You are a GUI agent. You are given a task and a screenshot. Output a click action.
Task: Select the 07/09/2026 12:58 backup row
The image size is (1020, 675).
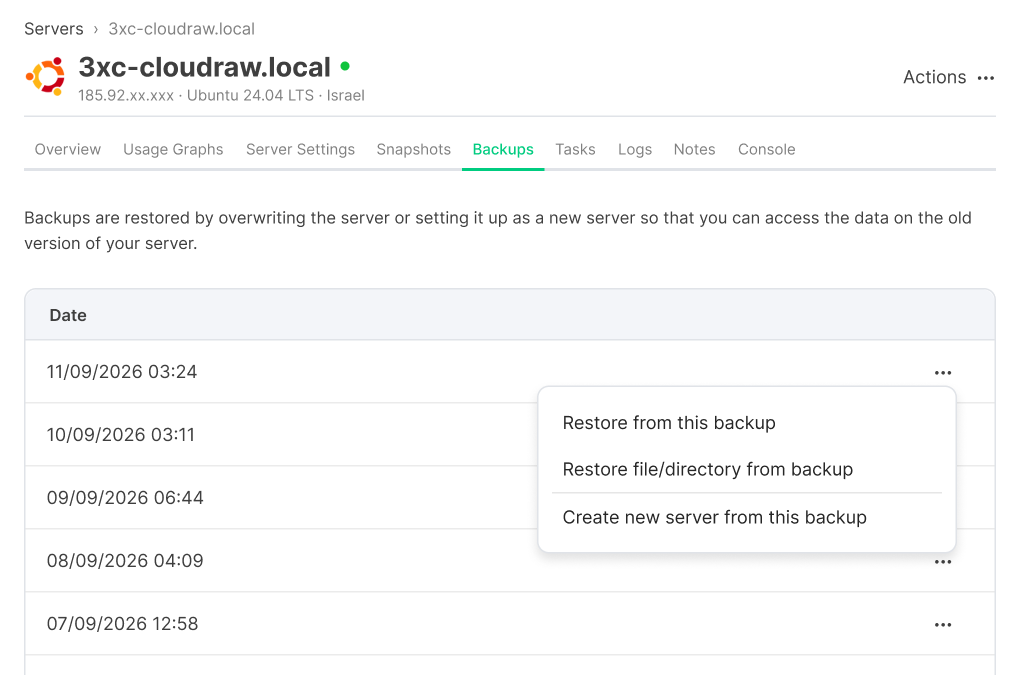(510, 624)
